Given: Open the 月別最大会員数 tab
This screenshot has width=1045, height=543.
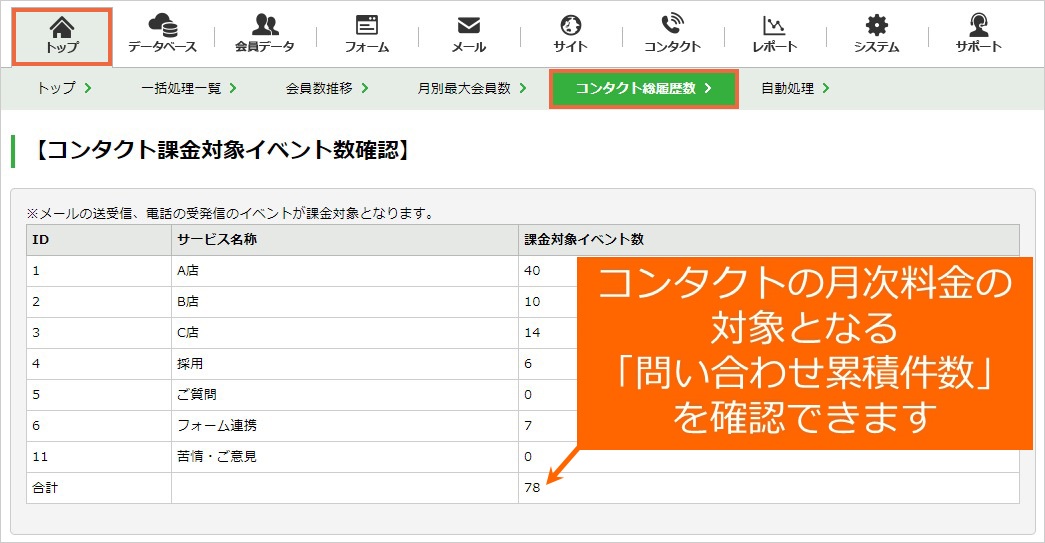Looking at the screenshot, I should coord(472,88).
